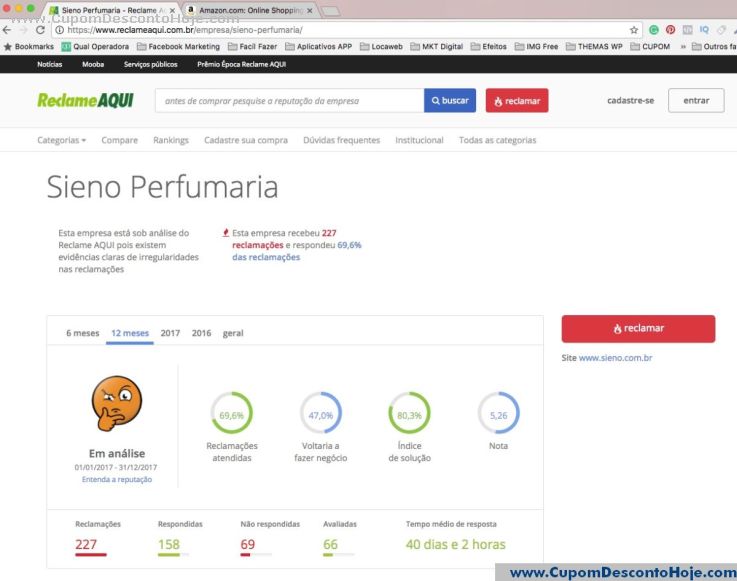The height and width of the screenshot is (581, 737).
Task: Open Todas as categorias
Action: pyautogui.click(x=497, y=140)
